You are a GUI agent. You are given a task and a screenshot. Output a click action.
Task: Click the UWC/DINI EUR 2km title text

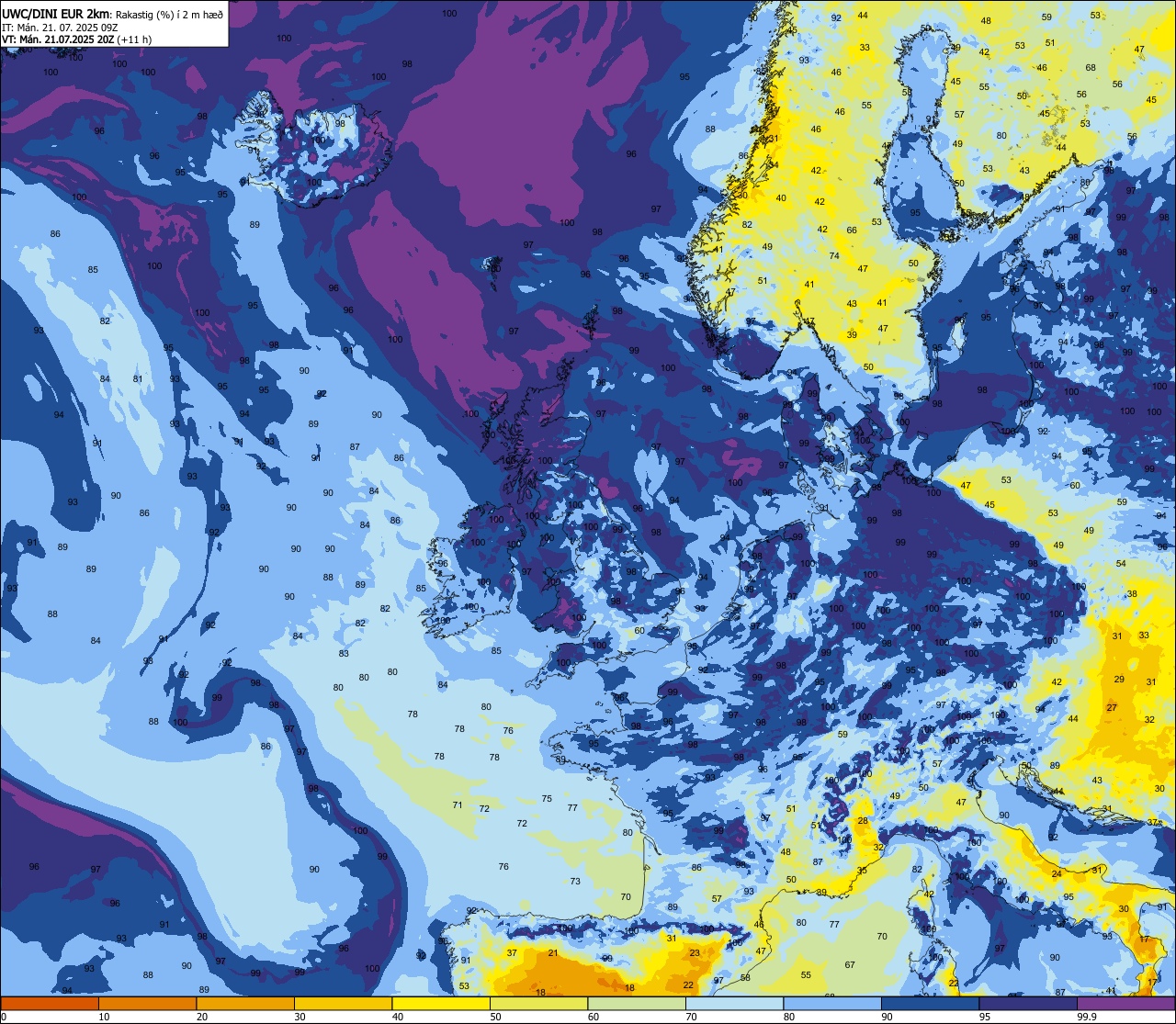[56, 13]
